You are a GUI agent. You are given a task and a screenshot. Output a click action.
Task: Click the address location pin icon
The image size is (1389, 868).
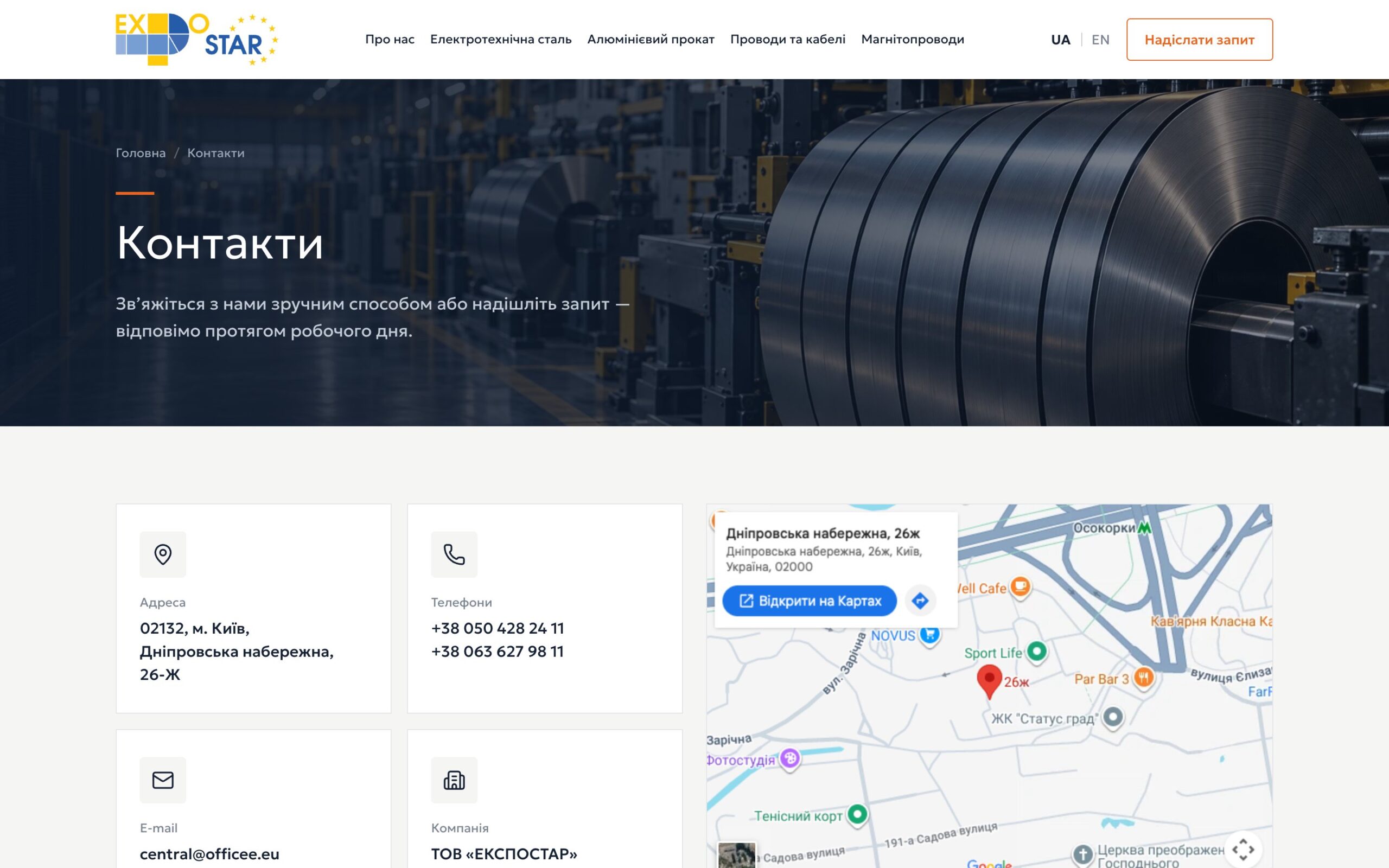click(163, 554)
